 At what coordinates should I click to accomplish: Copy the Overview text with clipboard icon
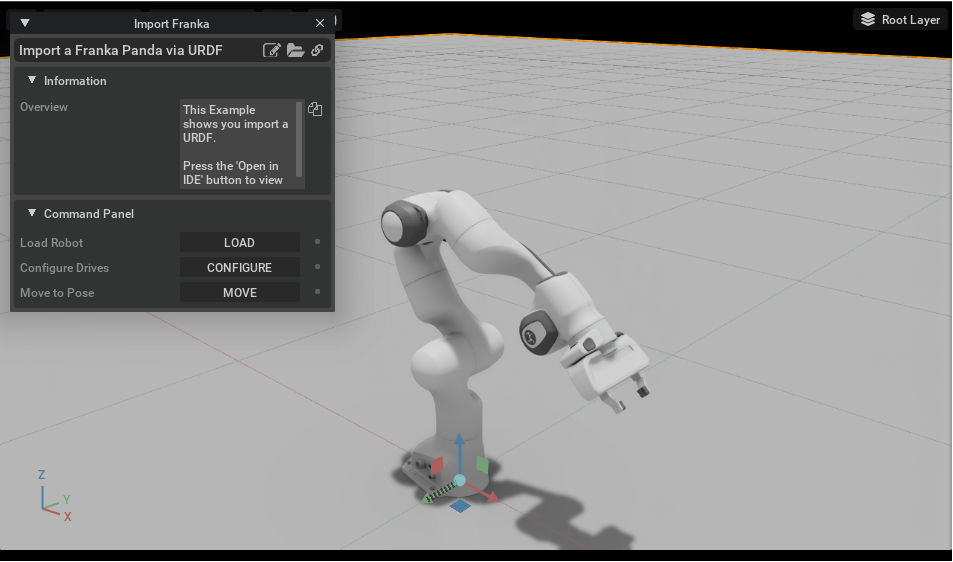coord(315,109)
